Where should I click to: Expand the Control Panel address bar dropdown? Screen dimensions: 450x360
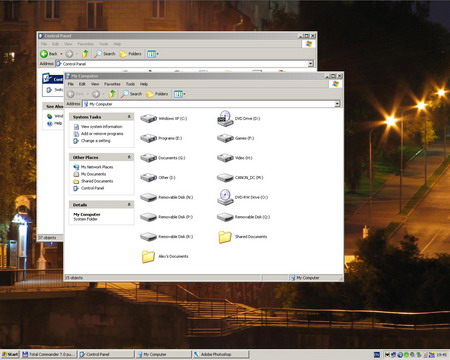[x=311, y=64]
